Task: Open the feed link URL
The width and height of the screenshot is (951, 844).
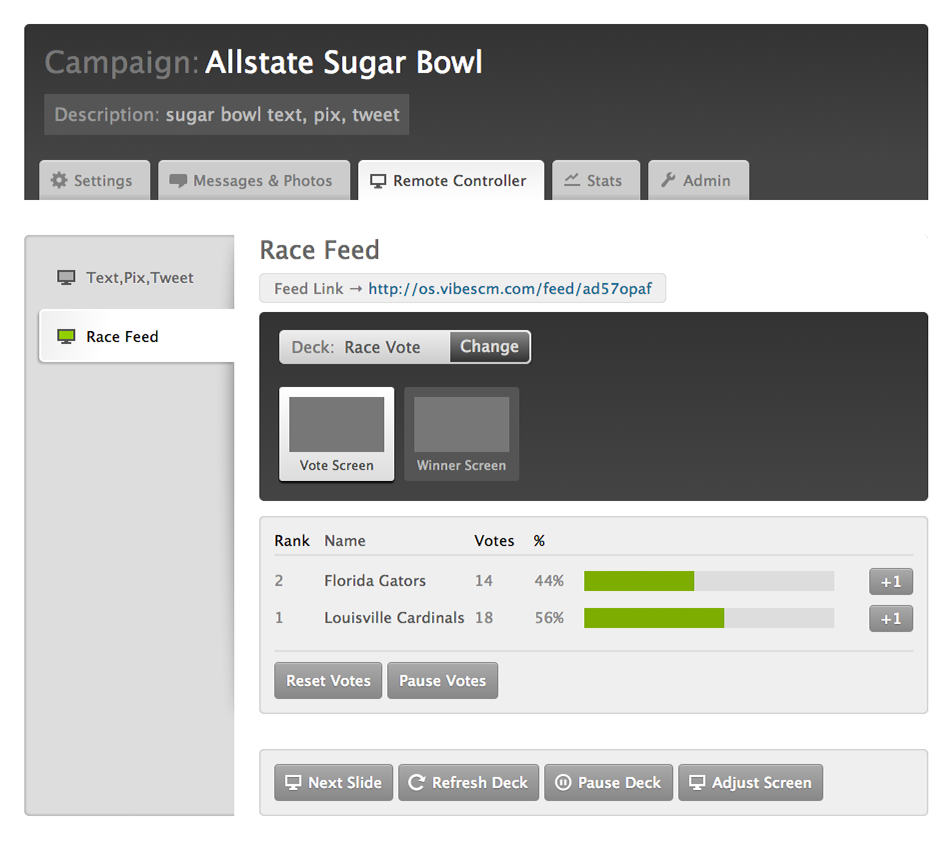Action: 509,289
